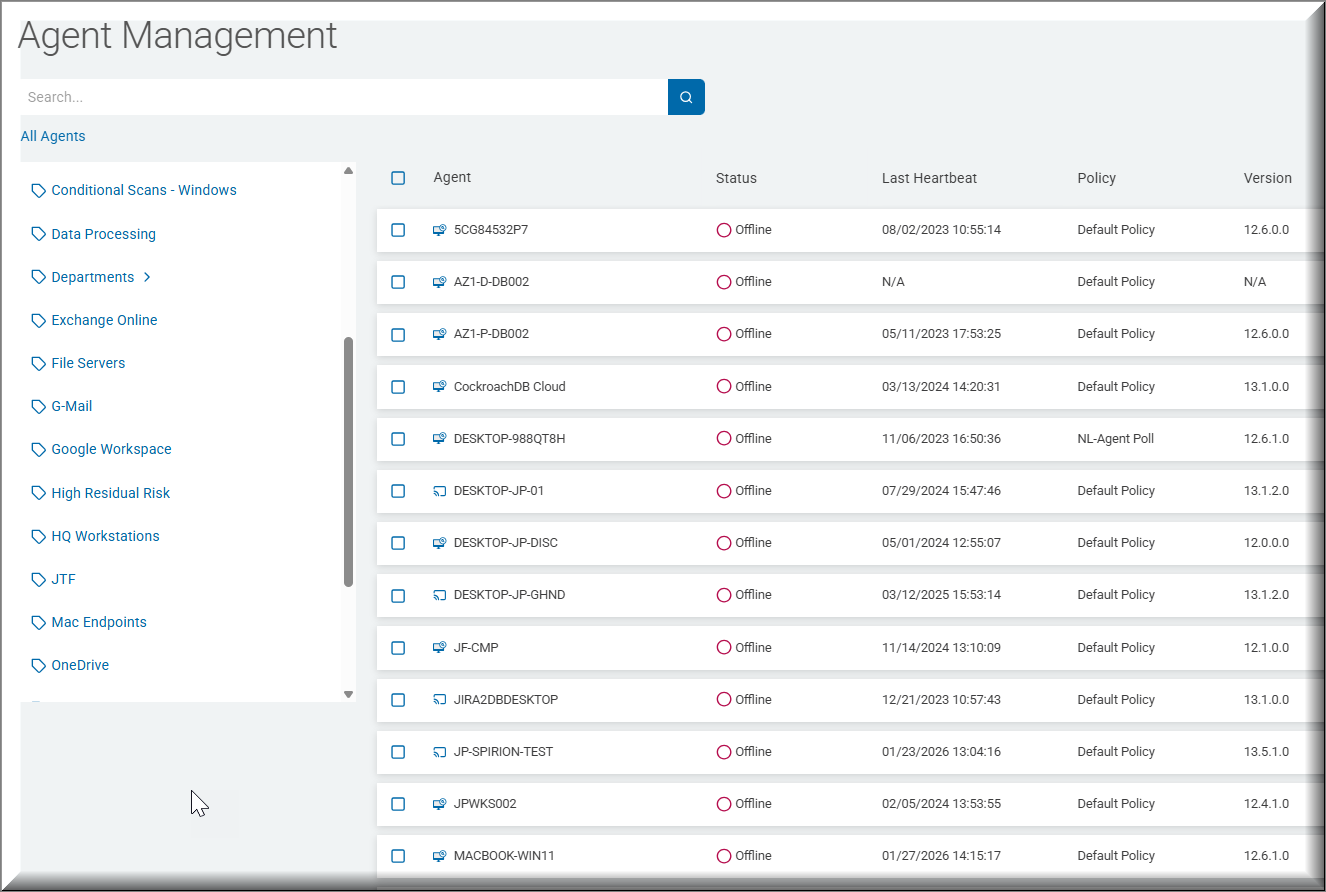This screenshot has height=892, width=1326.
Task: Click the Offline status circle for JF-CMP
Action: (x=724, y=648)
